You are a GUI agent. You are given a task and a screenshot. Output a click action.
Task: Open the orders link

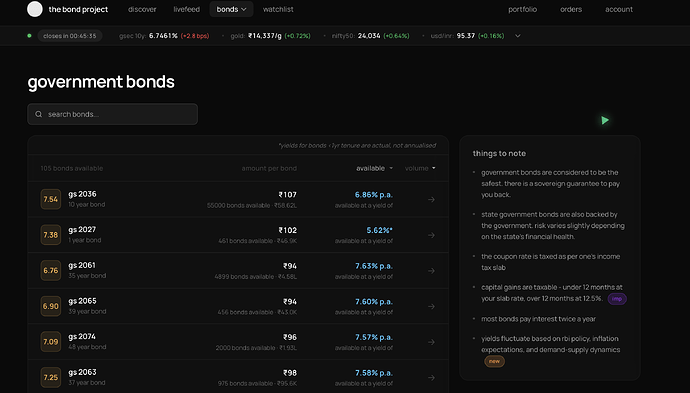[x=571, y=9]
